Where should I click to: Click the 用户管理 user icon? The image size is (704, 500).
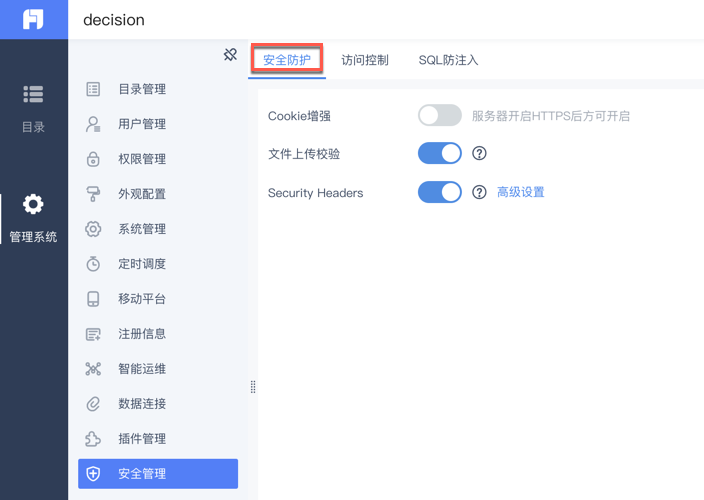93,124
